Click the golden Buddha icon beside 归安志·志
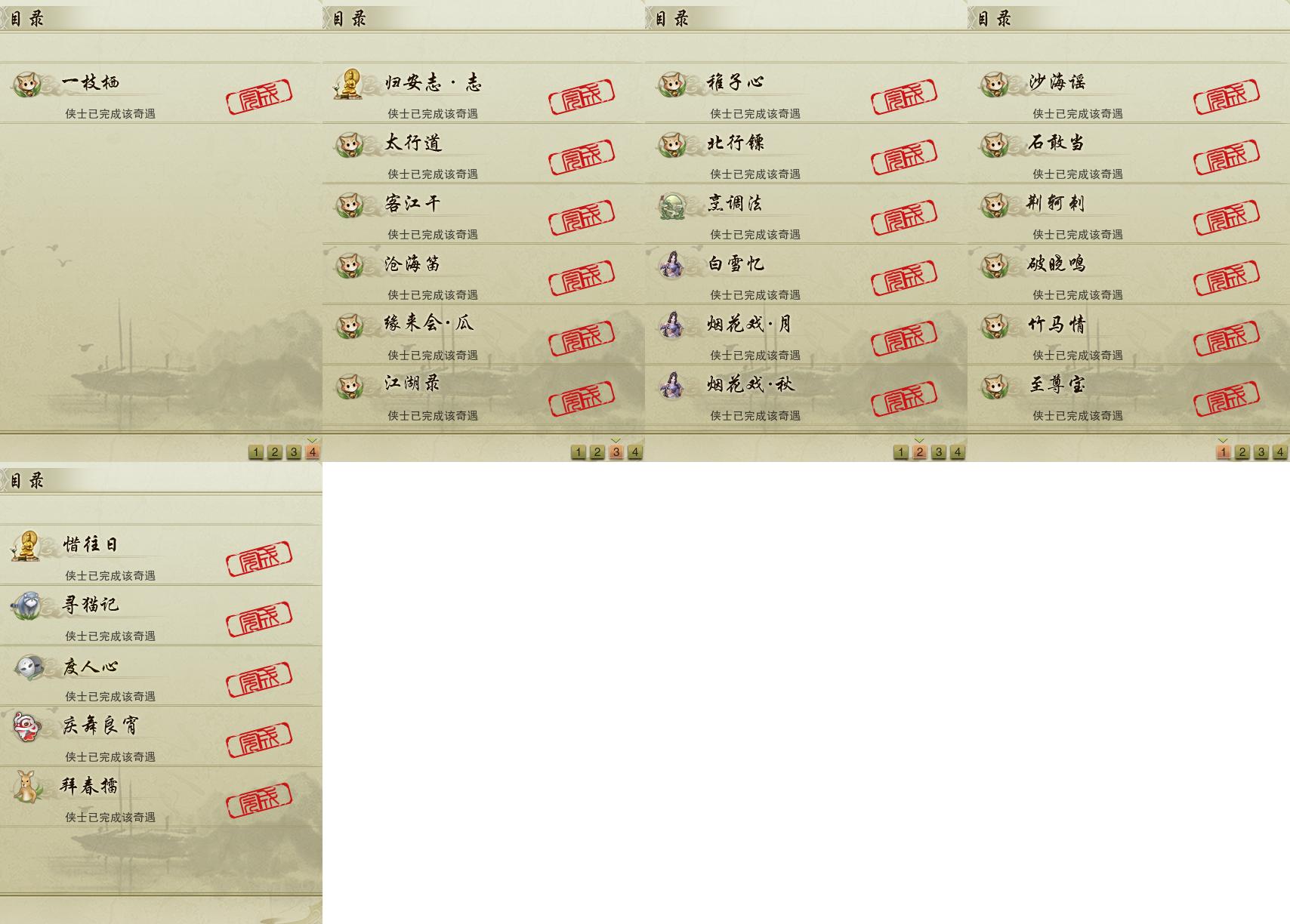 pos(349,84)
